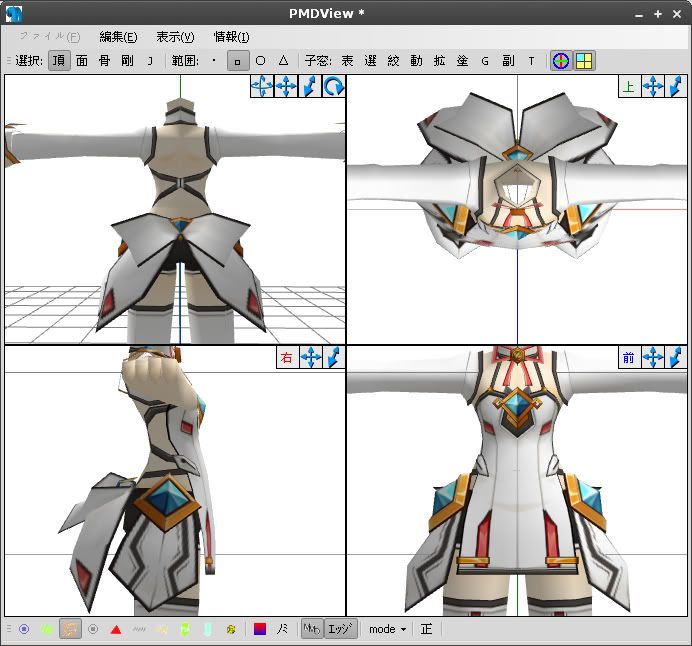Click the zoom arrow in the top 上 viewport
Viewport: 692px width, 646px height.
coord(676,86)
